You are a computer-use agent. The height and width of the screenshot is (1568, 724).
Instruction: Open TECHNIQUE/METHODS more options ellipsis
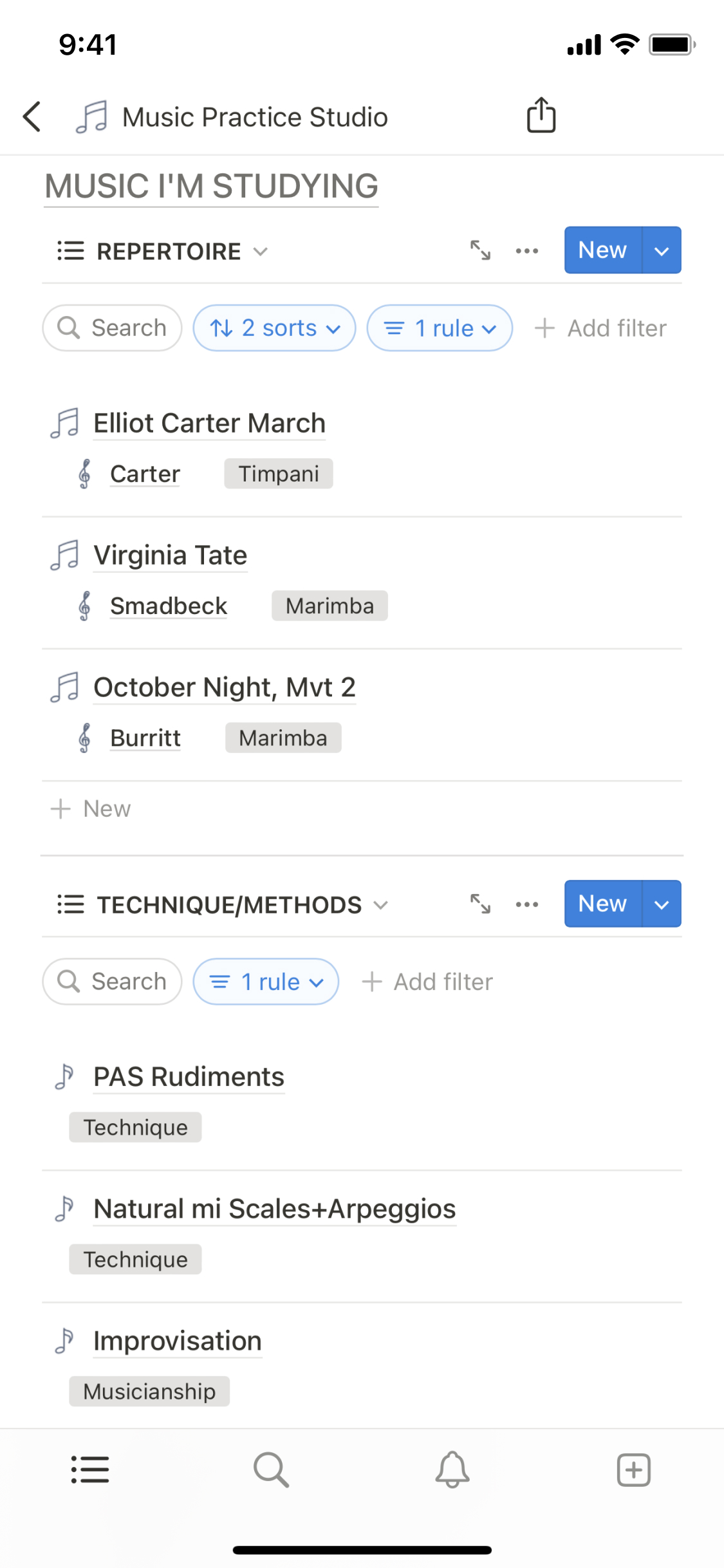coord(527,904)
